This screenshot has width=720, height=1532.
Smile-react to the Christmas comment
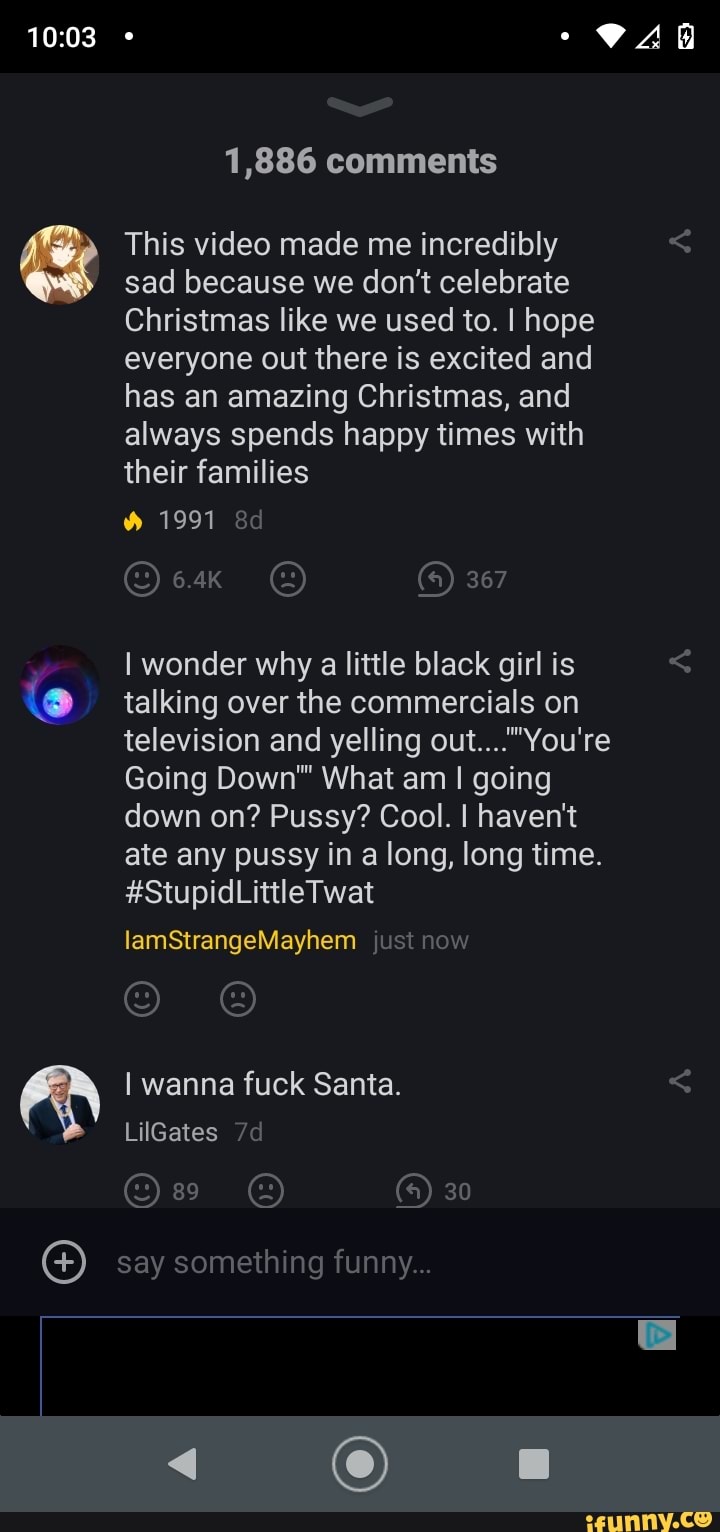point(142,579)
